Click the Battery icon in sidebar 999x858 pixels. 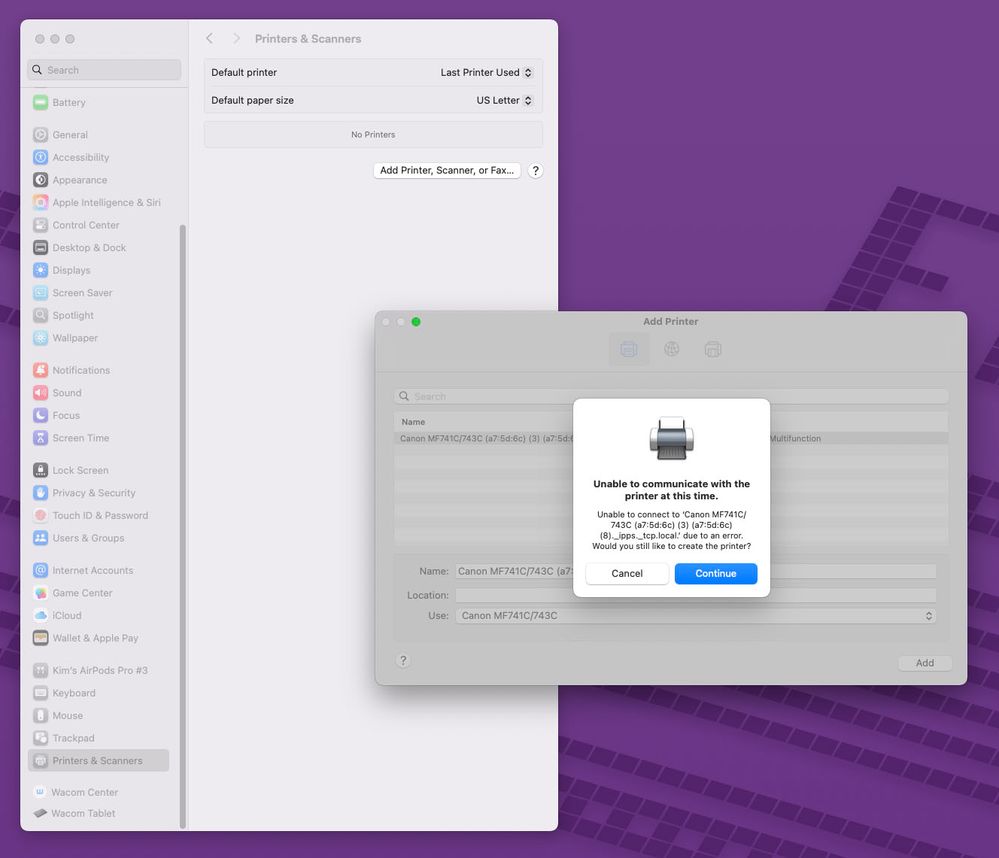click(40, 102)
